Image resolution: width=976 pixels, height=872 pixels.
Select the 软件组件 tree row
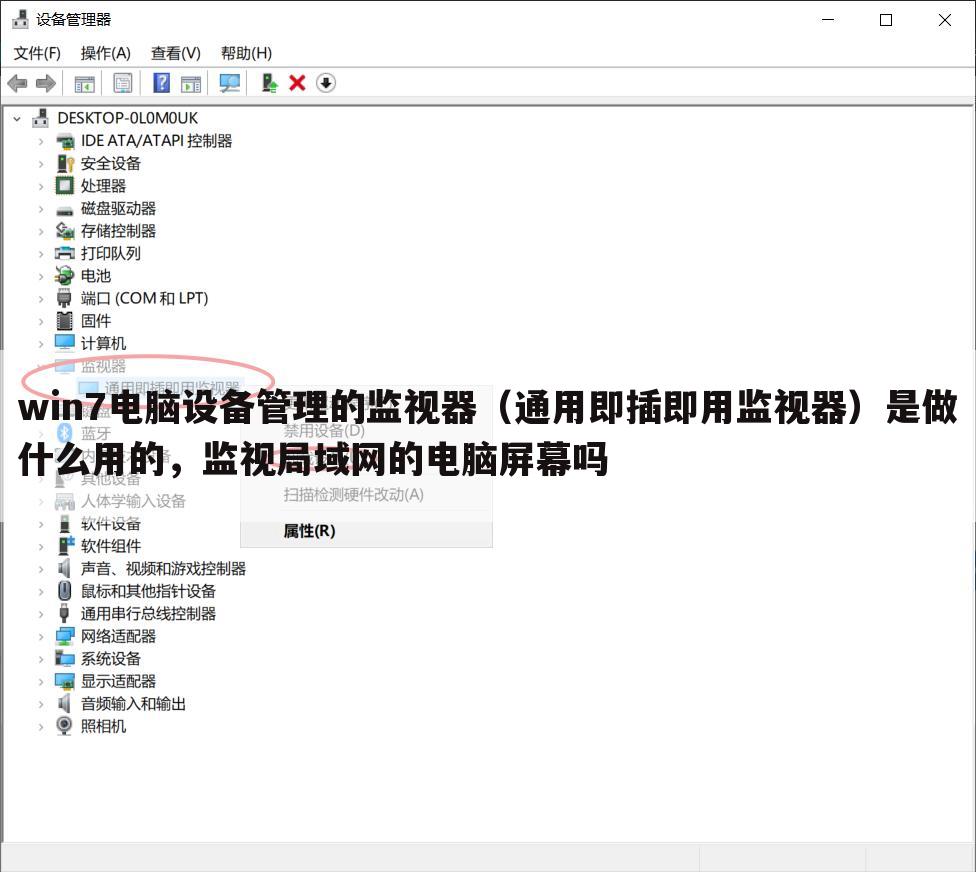(111, 546)
